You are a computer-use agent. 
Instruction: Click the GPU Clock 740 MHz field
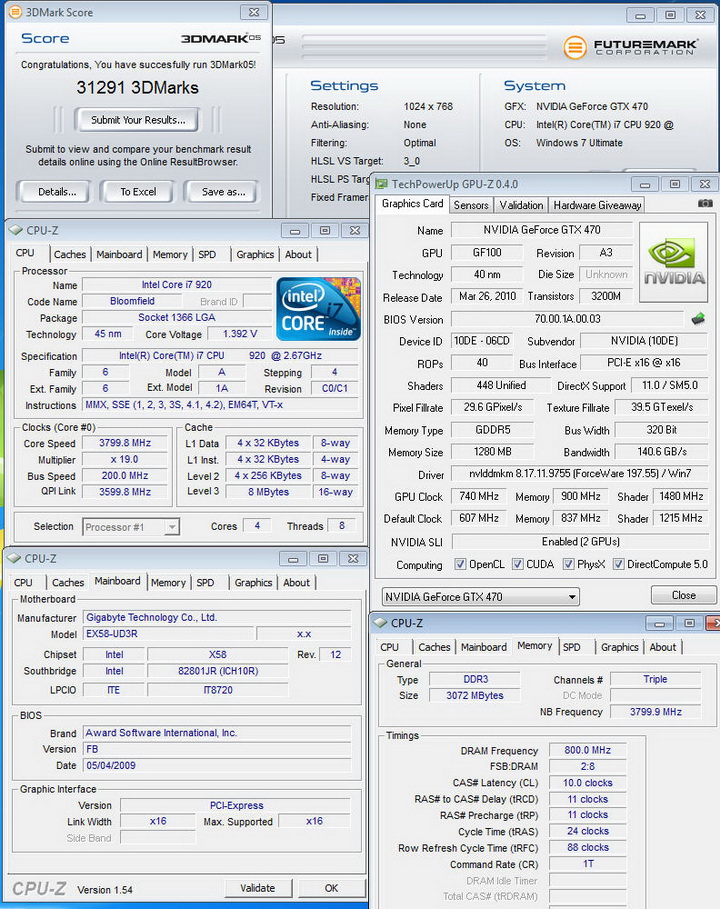pyautogui.click(x=479, y=496)
